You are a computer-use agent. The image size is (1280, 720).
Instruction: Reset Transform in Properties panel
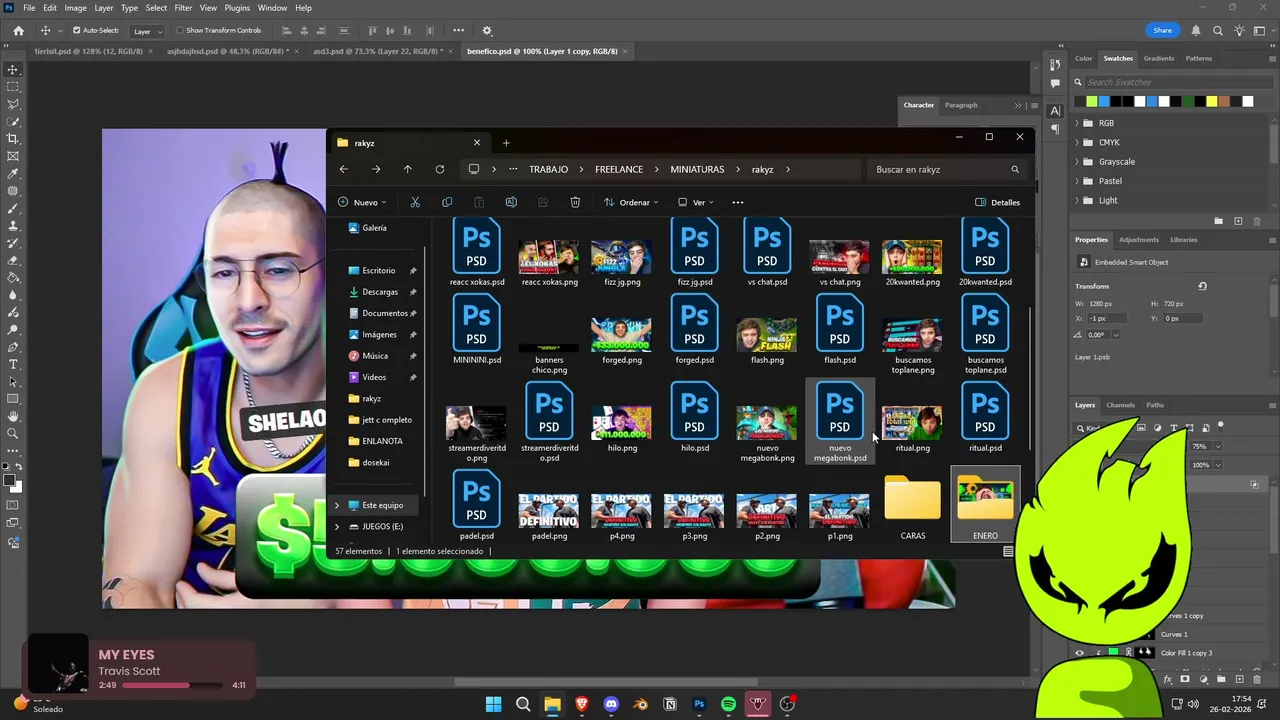(1202, 286)
